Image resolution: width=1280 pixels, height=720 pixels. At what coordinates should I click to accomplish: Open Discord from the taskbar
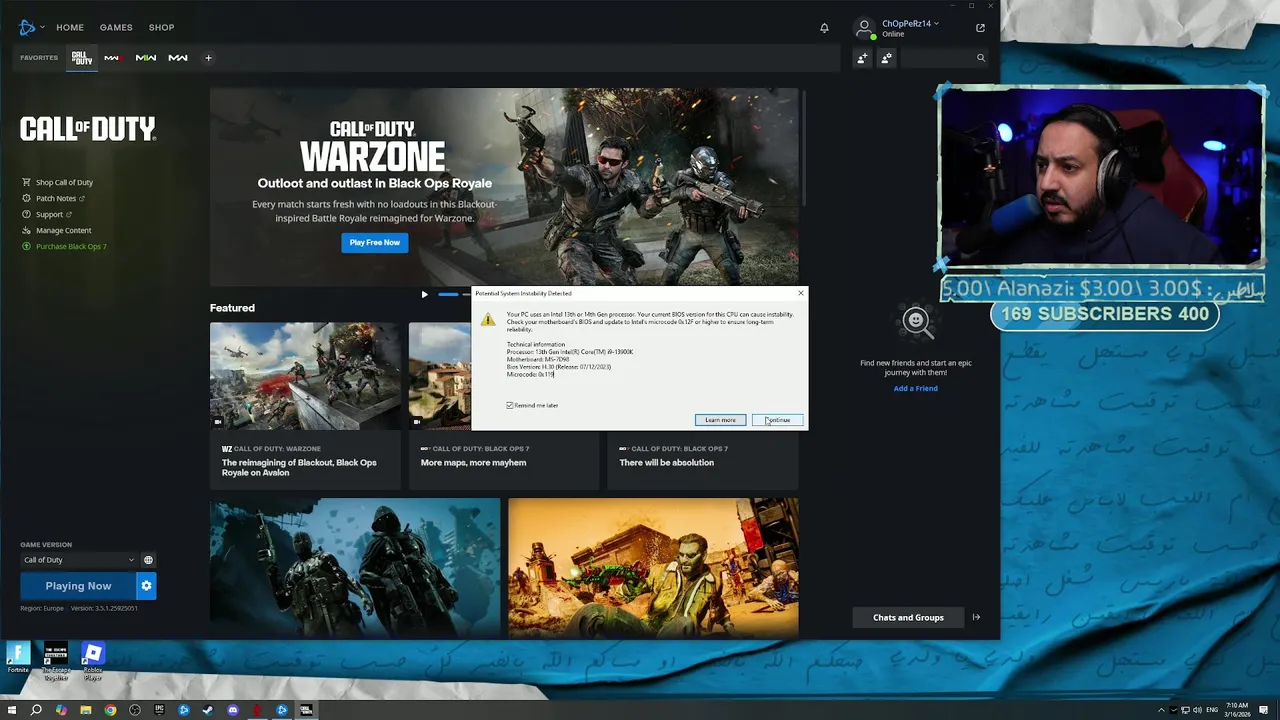point(233,710)
